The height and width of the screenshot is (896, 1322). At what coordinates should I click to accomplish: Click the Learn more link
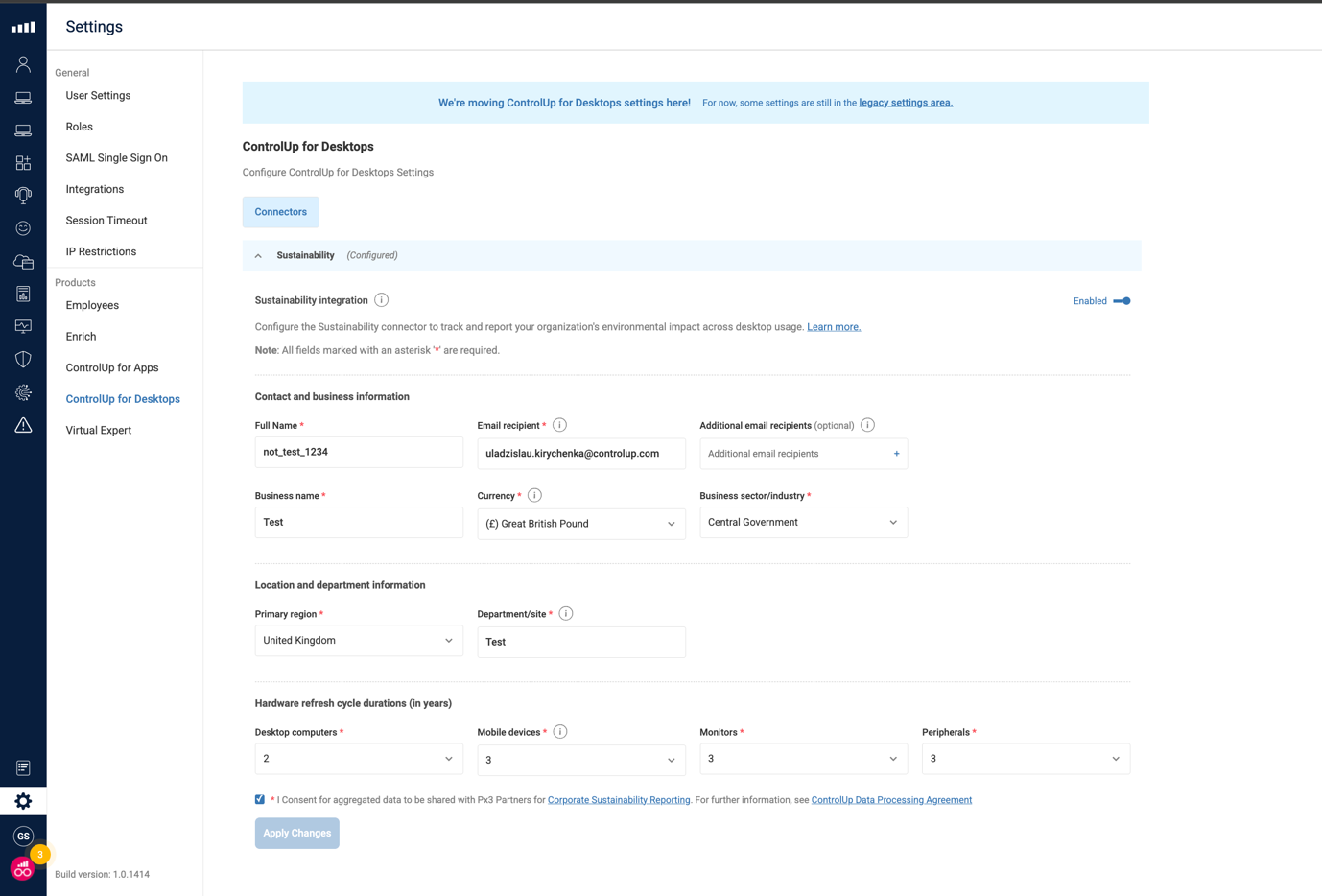click(833, 327)
